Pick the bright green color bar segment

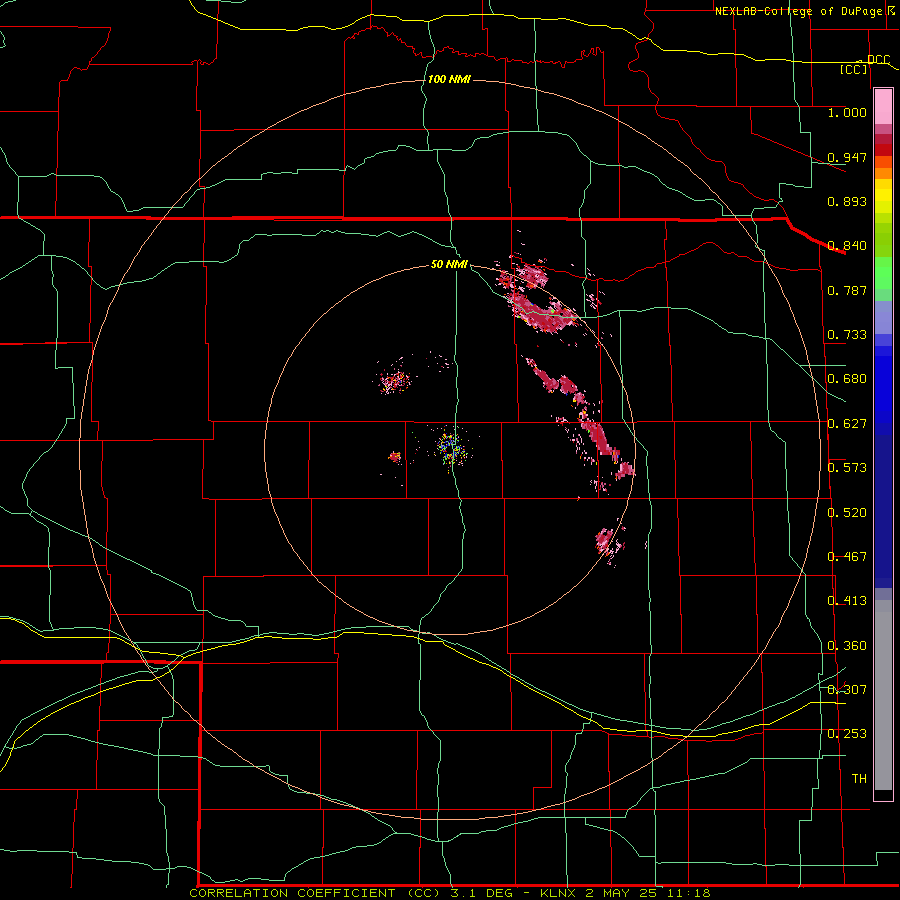883,273
